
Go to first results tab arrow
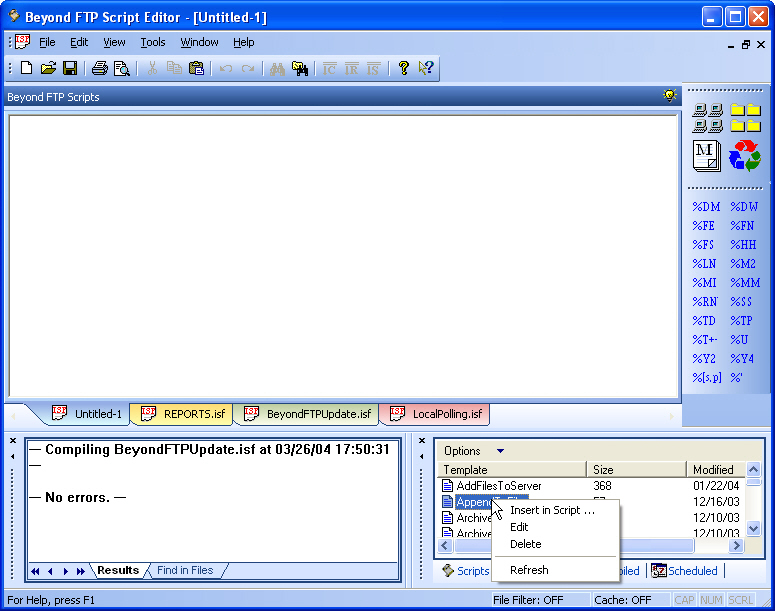(35, 571)
